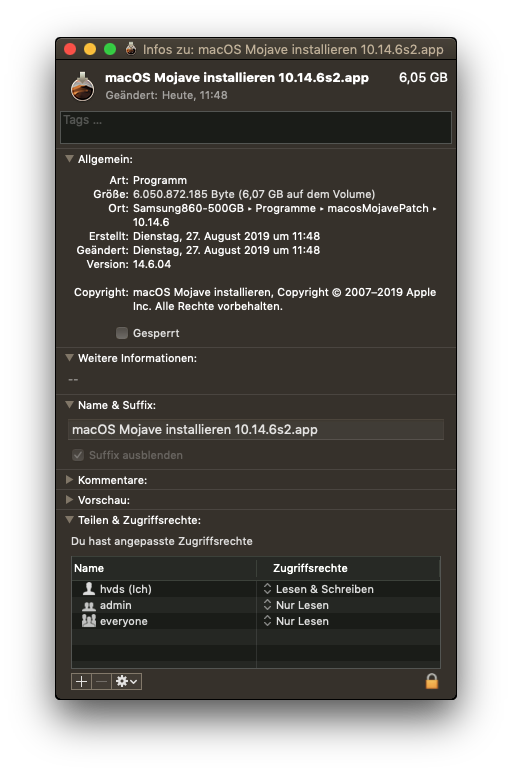
Task: Click 'Du hast angepasste Zugriffsrechte' text
Action: (162, 541)
